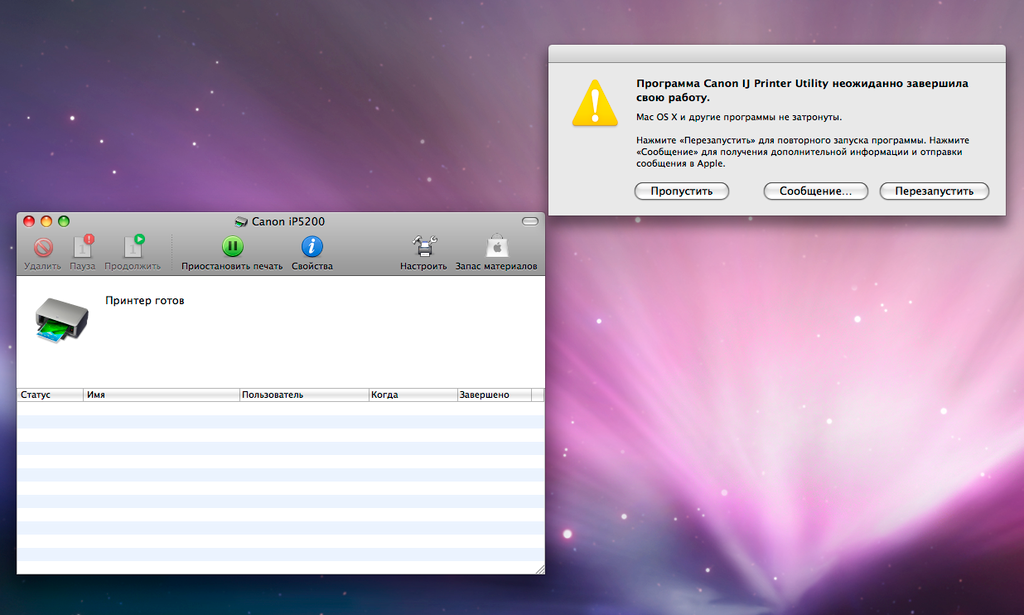Click the 'Canon iP5200' window title text
Screen dimensions: 1024x615
pyautogui.click(x=288, y=222)
